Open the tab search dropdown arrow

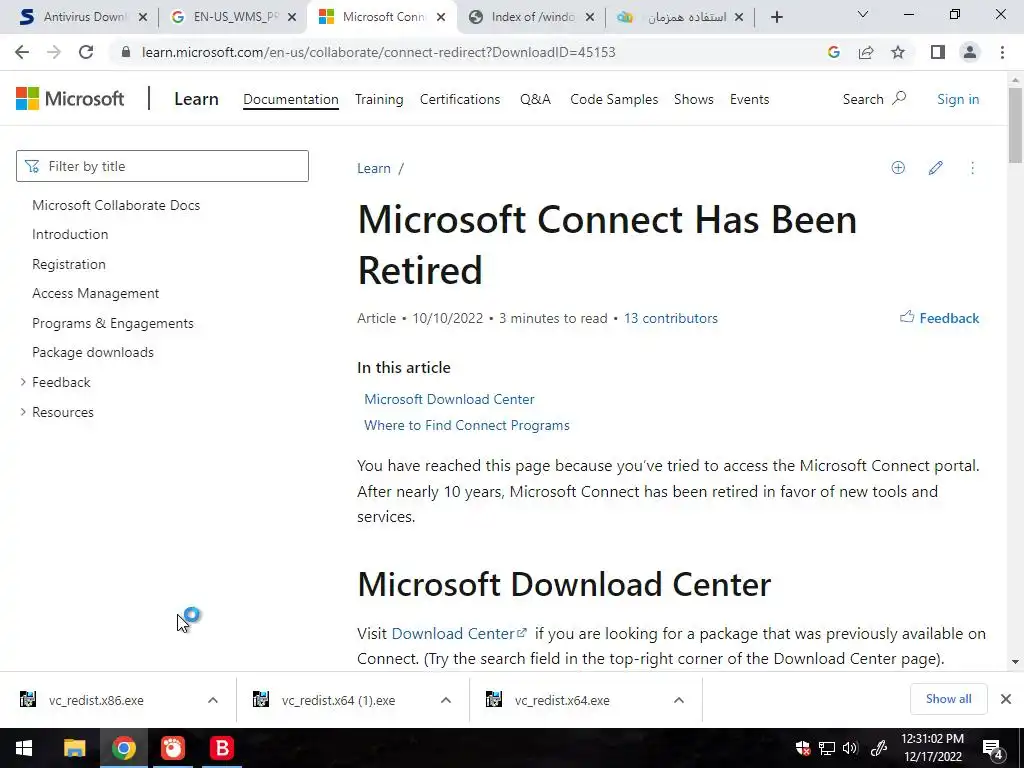click(x=863, y=14)
